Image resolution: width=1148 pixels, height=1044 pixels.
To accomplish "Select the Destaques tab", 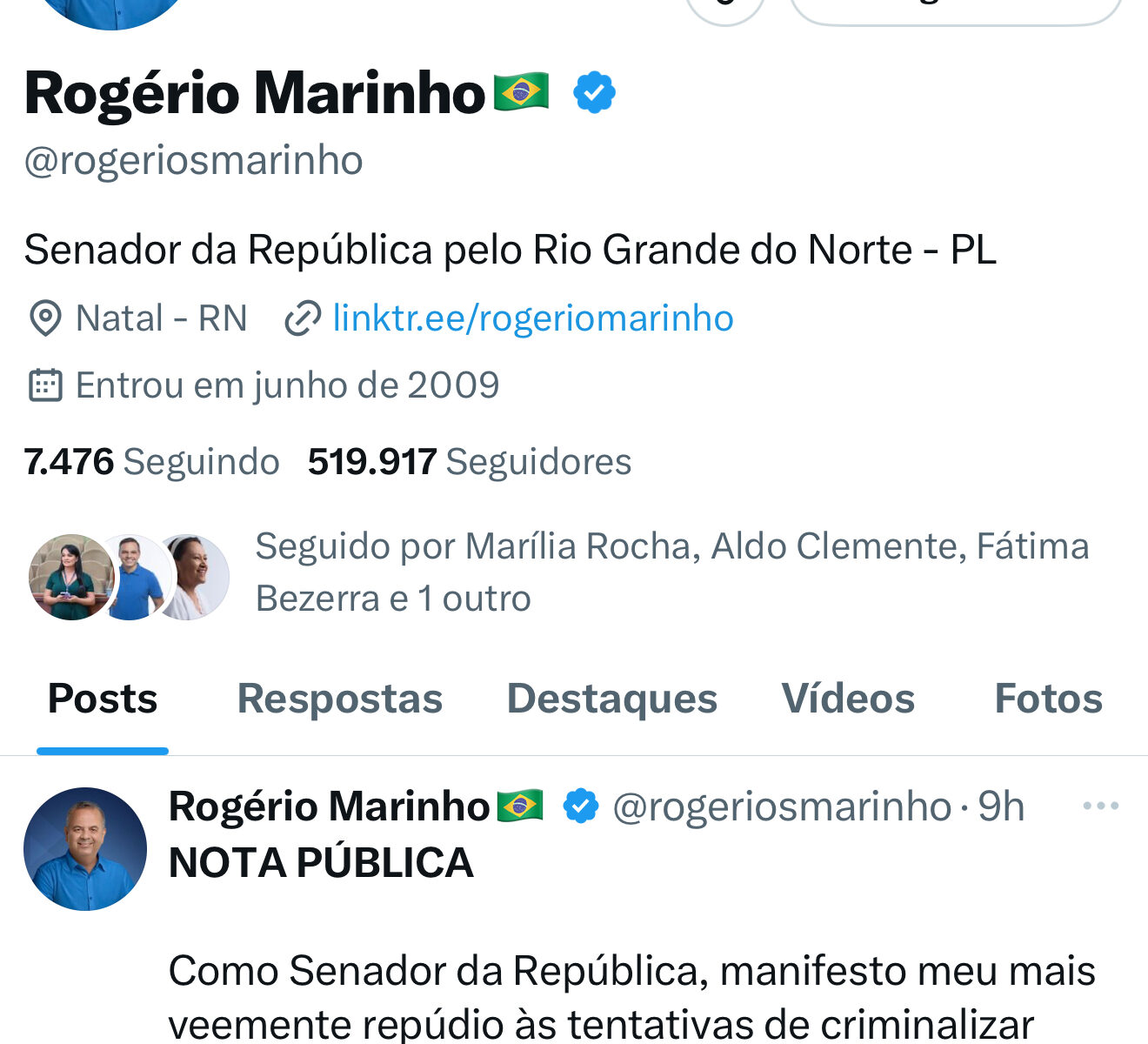I will point(611,699).
